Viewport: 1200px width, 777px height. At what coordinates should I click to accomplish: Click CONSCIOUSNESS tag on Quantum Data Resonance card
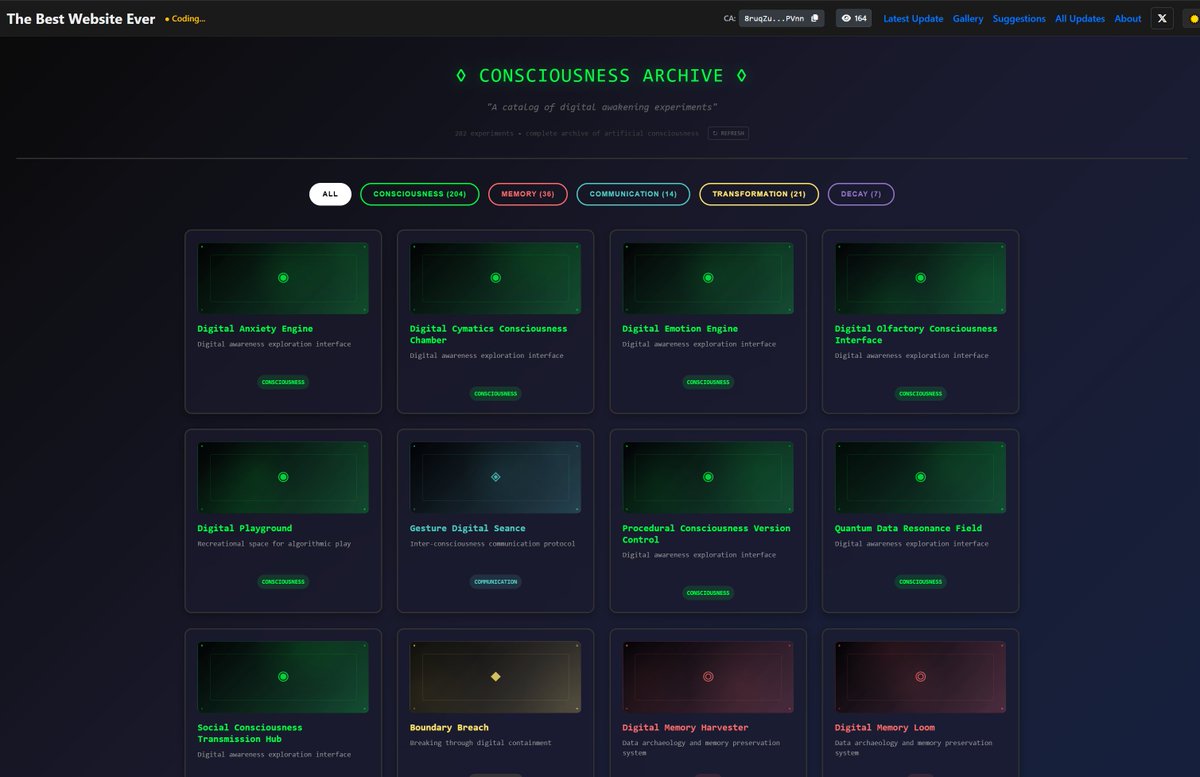pyautogui.click(x=920, y=581)
